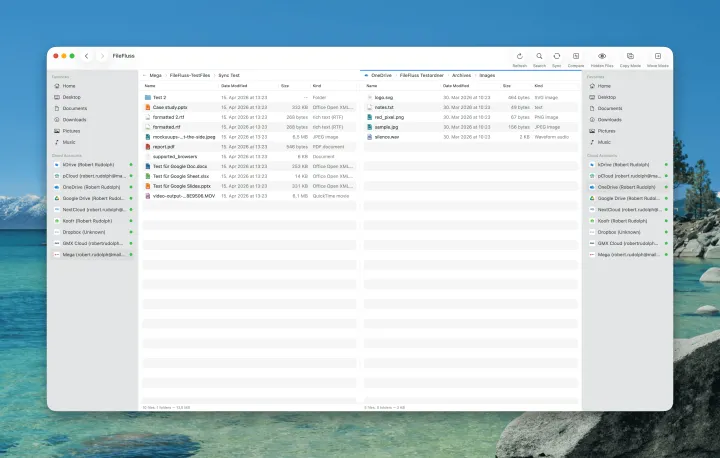Screen dimensions: 720x458
Task: Select logo.svg in the right pane
Action: [471, 97]
